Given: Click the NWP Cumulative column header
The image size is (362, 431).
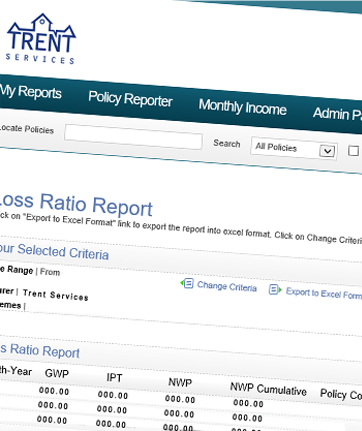Looking at the screenshot, I should coord(268,389).
